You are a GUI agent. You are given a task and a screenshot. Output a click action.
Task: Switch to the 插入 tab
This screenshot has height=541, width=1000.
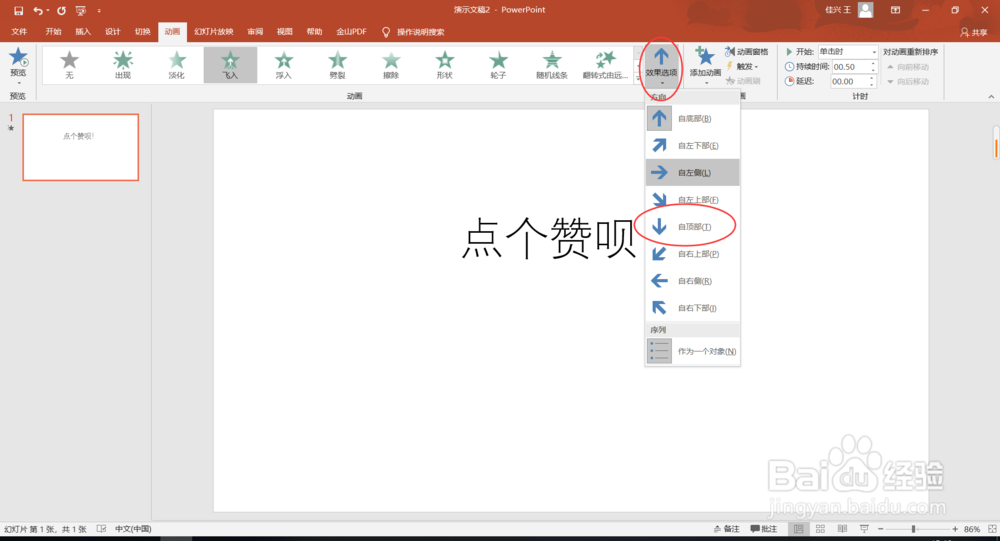pos(83,31)
